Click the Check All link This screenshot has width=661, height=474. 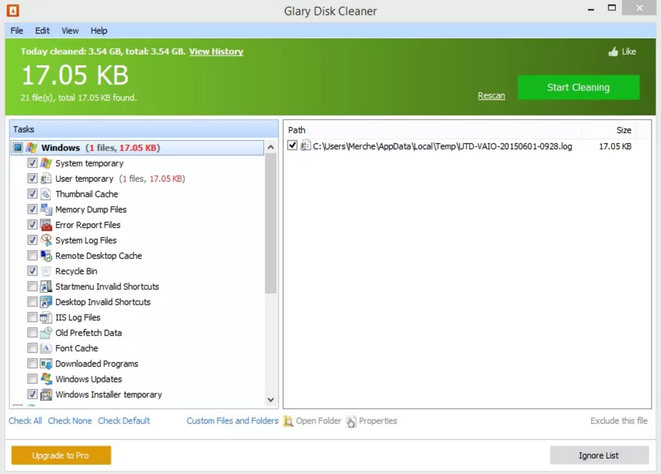pos(25,421)
